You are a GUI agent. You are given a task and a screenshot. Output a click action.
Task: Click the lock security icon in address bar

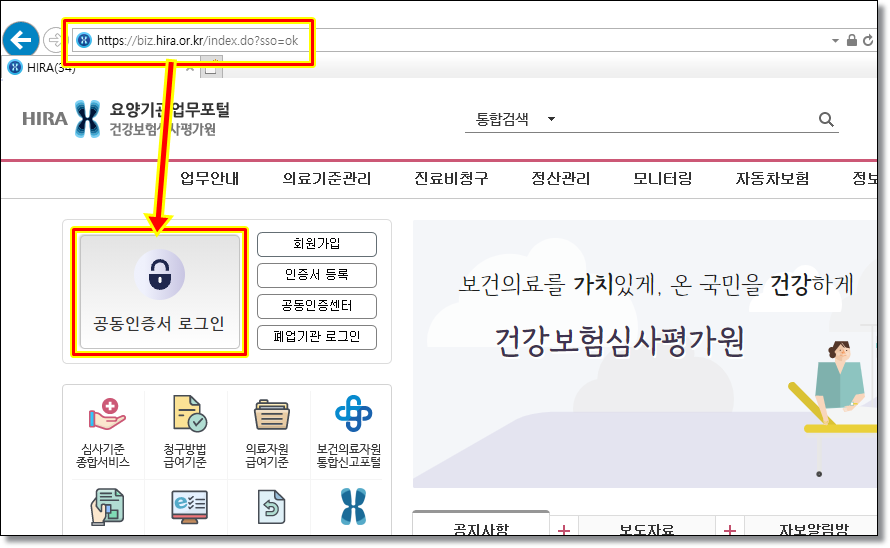click(851, 40)
